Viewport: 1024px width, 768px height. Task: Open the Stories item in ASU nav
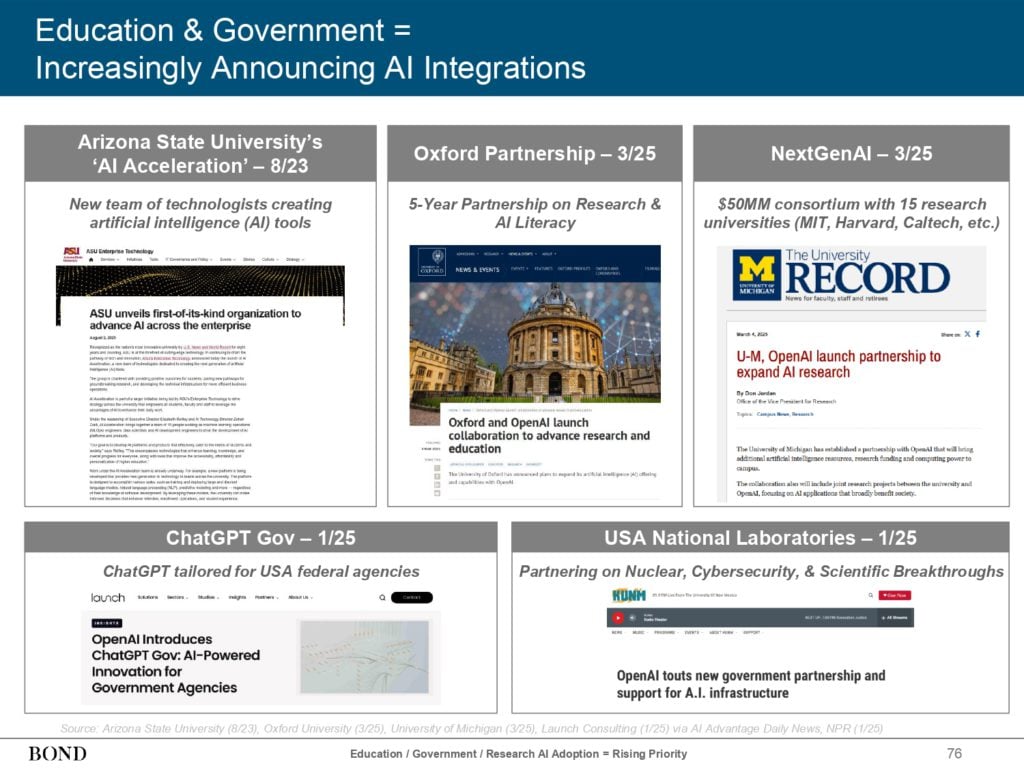249,260
